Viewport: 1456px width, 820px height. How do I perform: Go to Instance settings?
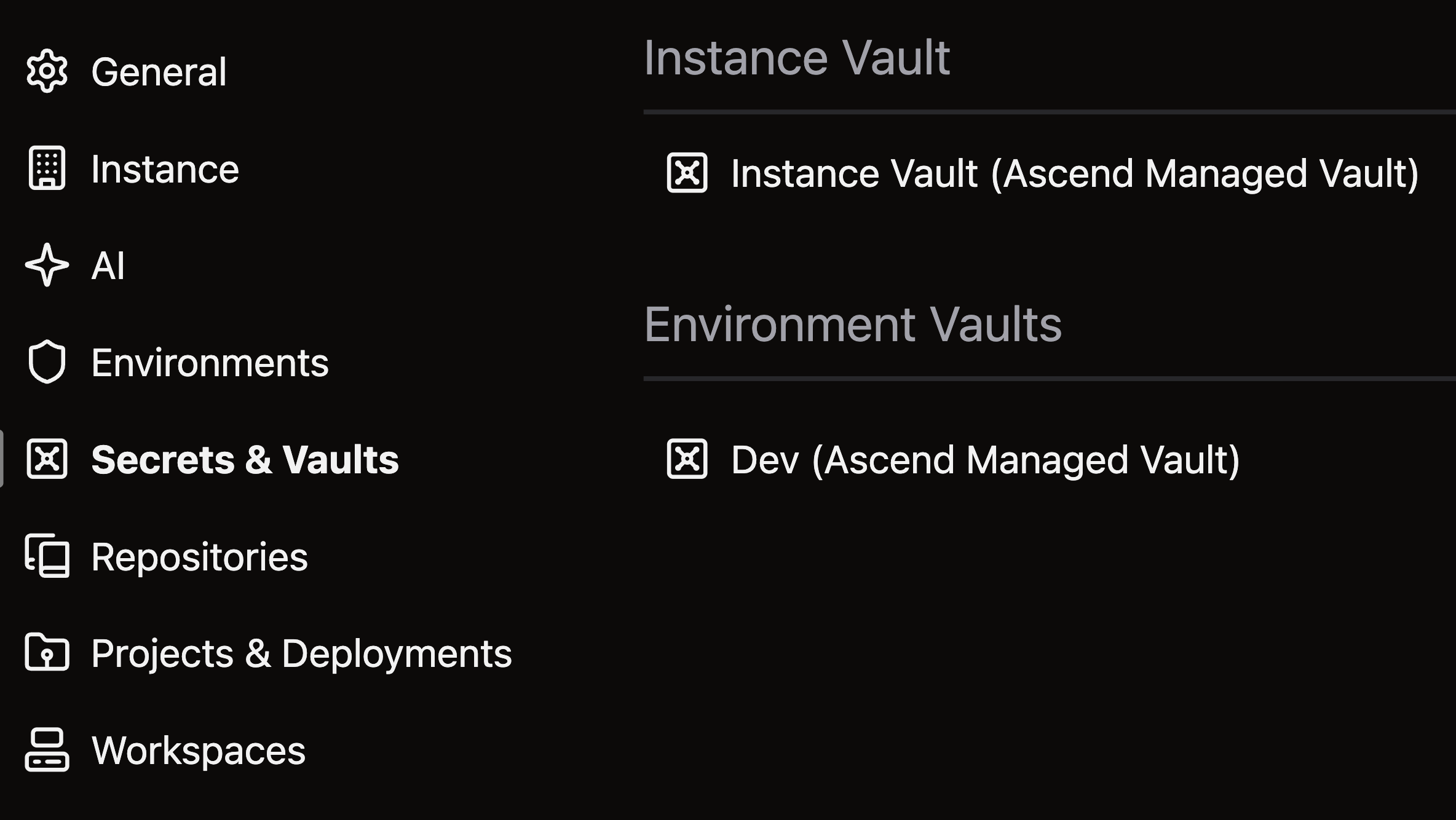pyautogui.click(x=165, y=169)
